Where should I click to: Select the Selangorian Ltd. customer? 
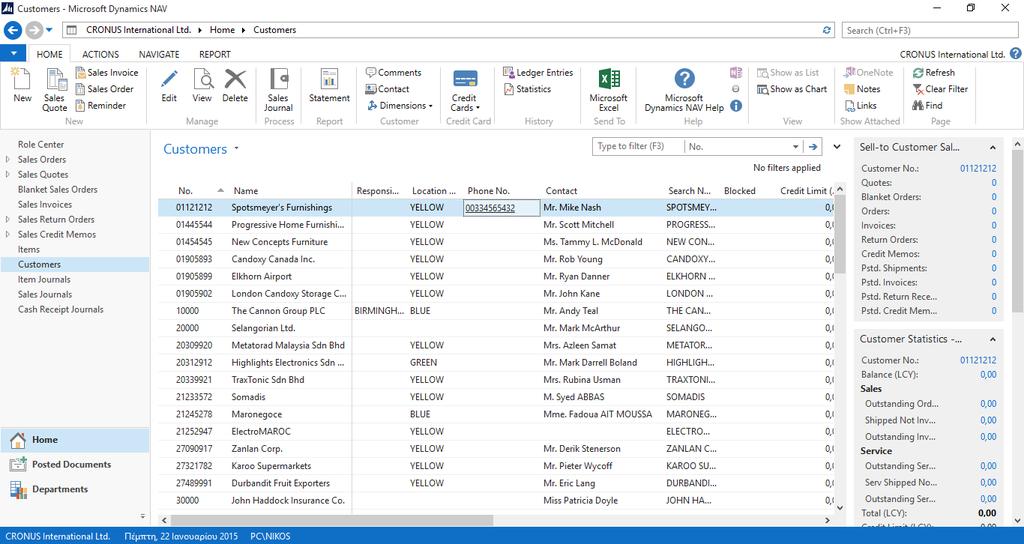point(263,328)
